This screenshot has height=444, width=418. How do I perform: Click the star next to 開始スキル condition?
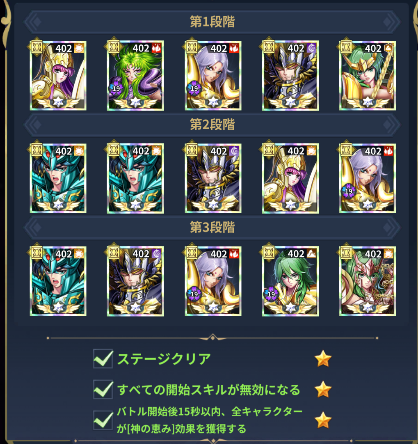(323, 389)
